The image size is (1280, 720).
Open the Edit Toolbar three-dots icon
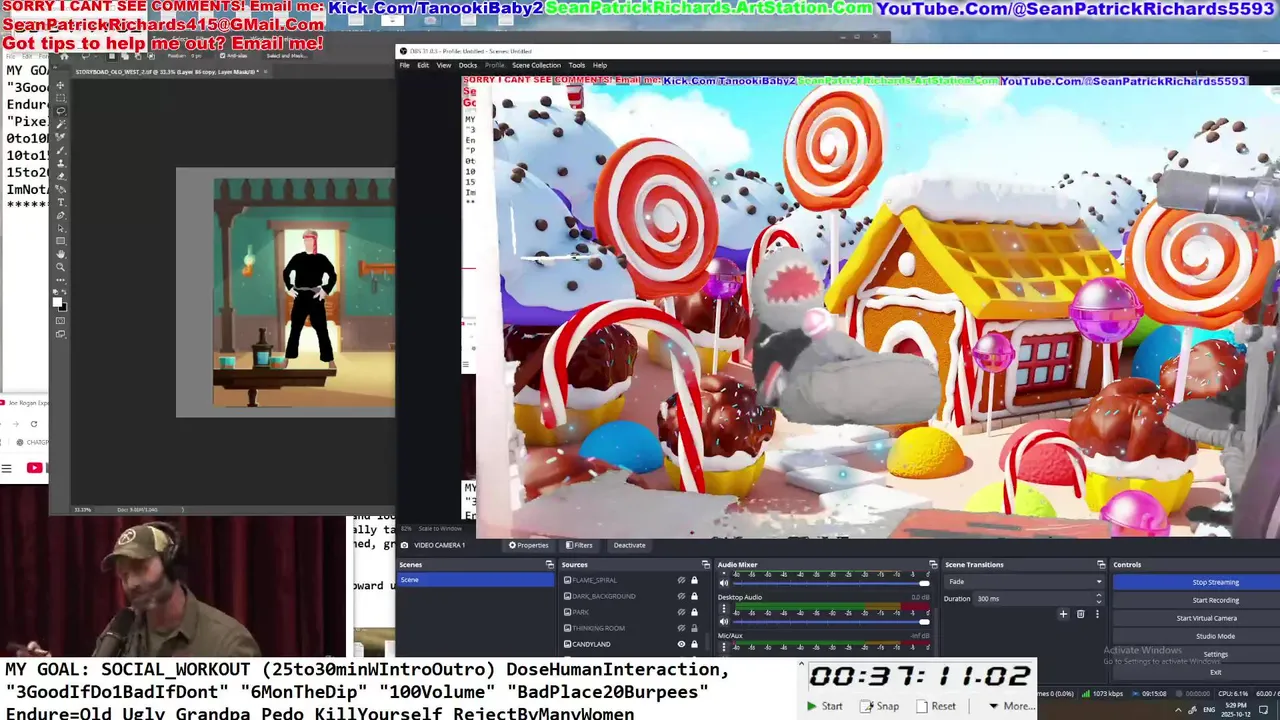pos(60,280)
